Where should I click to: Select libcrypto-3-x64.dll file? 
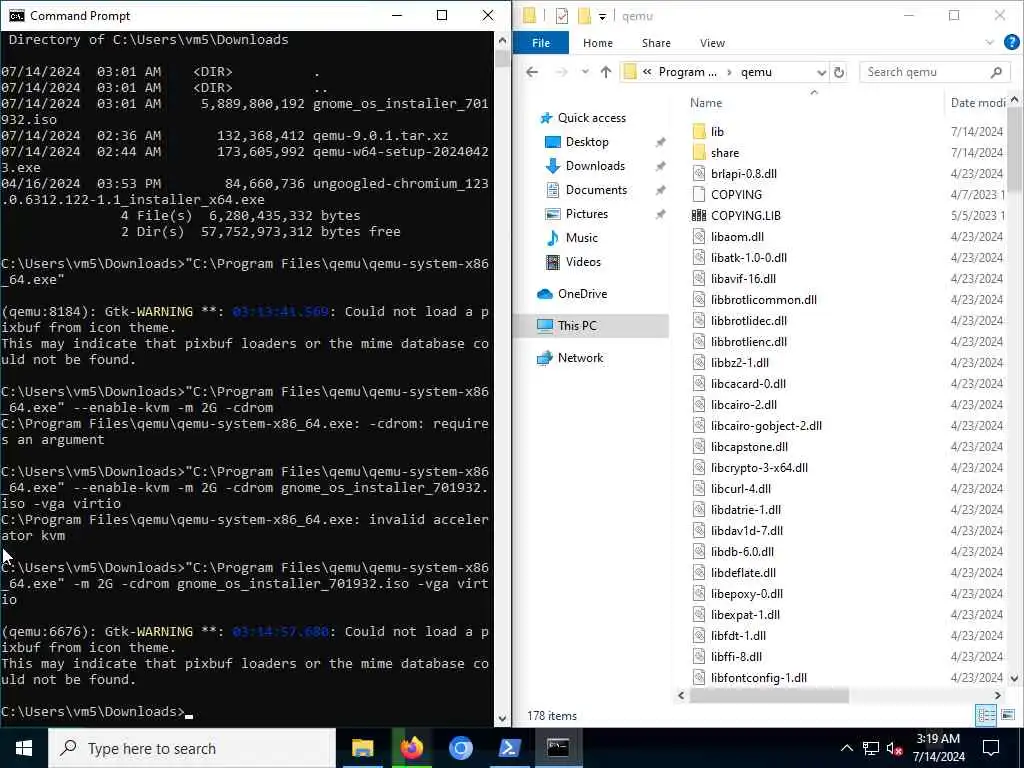pyautogui.click(x=759, y=468)
